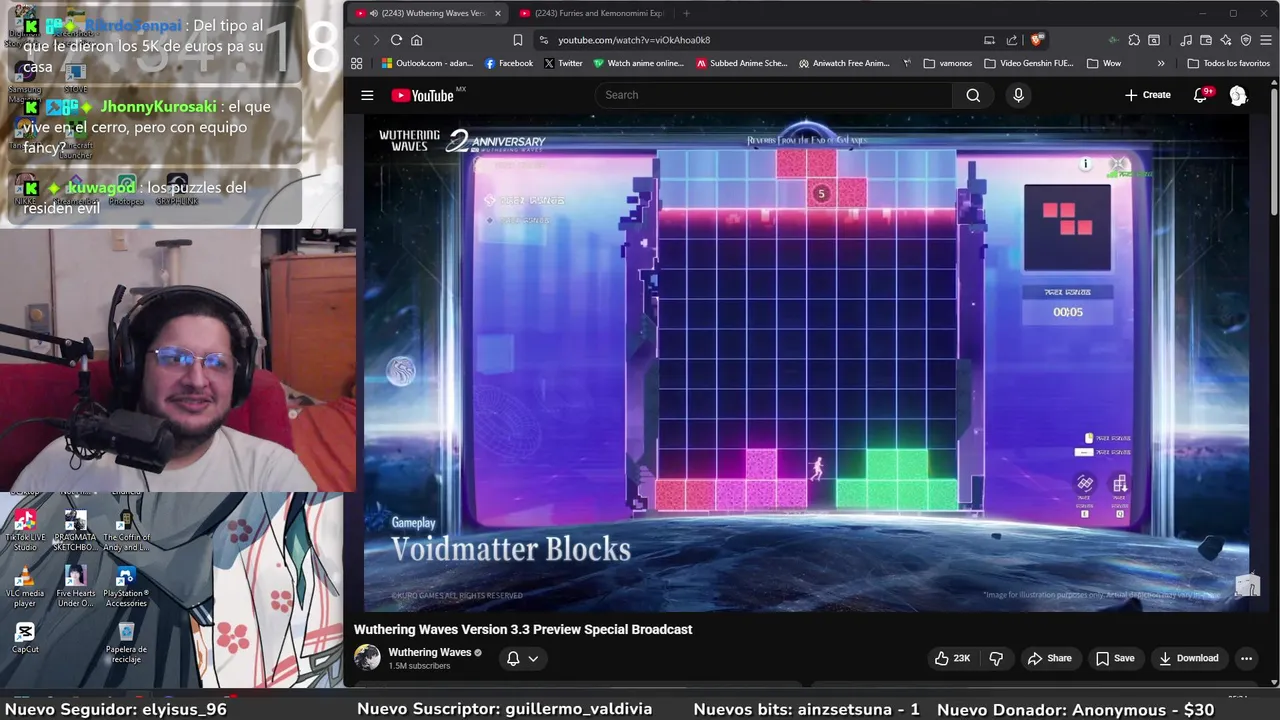1280x720 pixels.
Task: Go forward with the browser forward arrow
Action: pos(376,40)
